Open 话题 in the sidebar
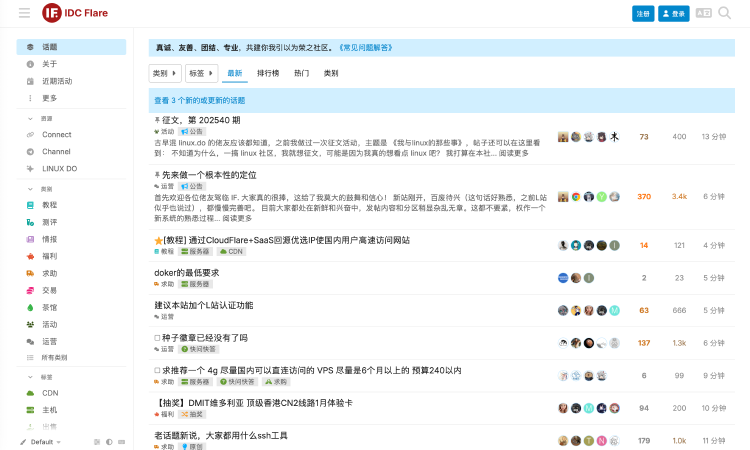Image resolution: width=750 pixels, height=450 pixels. [x=50, y=47]
